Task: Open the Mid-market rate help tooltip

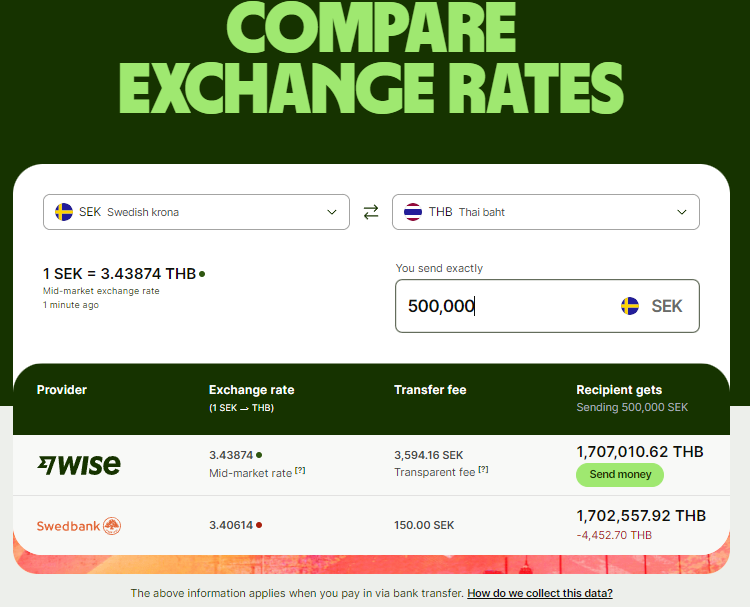Action: 300,472
